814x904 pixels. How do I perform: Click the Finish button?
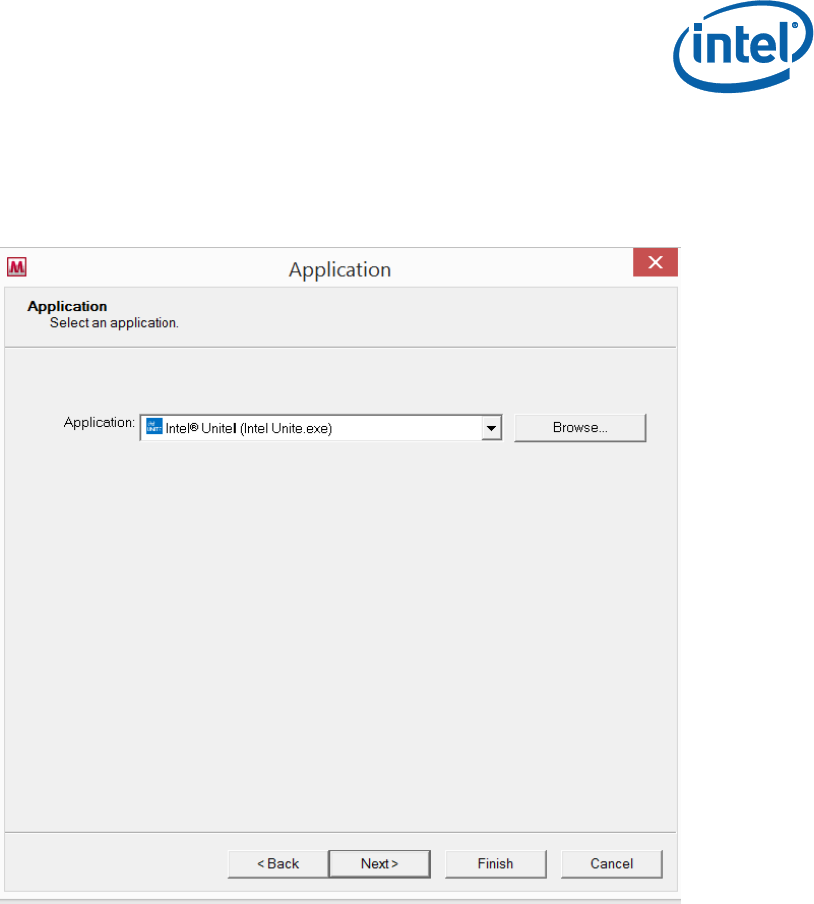pyautogui.click(x=495, y=864)
